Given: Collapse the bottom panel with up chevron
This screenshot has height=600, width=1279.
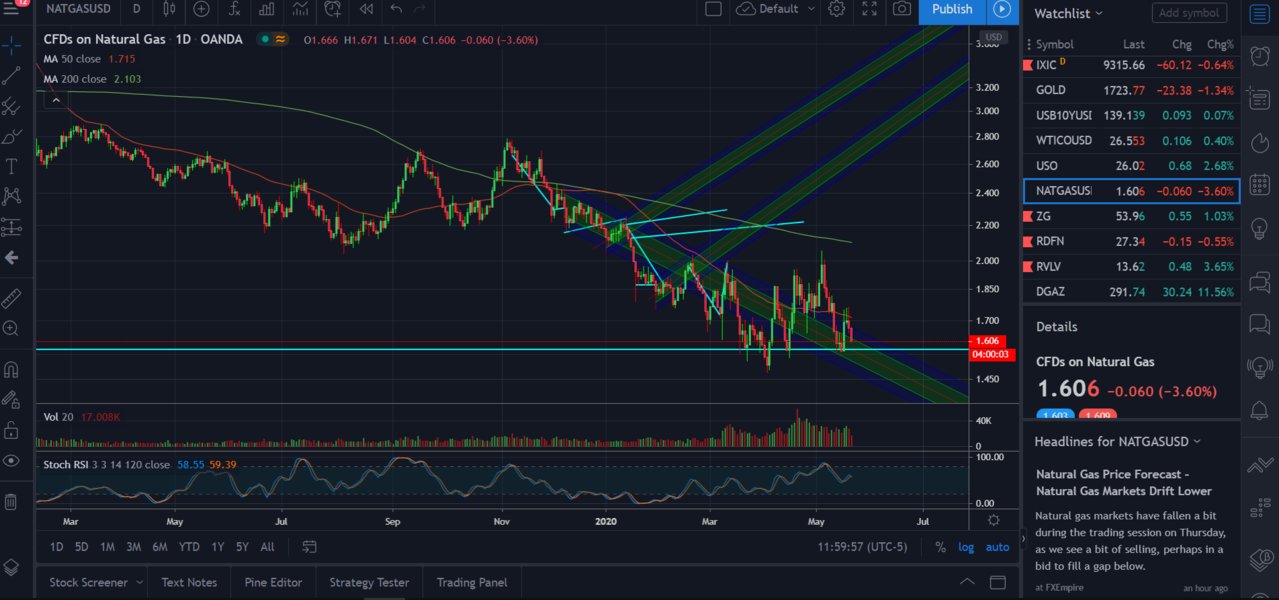Looking at the screenshot, I should (967, 582).
